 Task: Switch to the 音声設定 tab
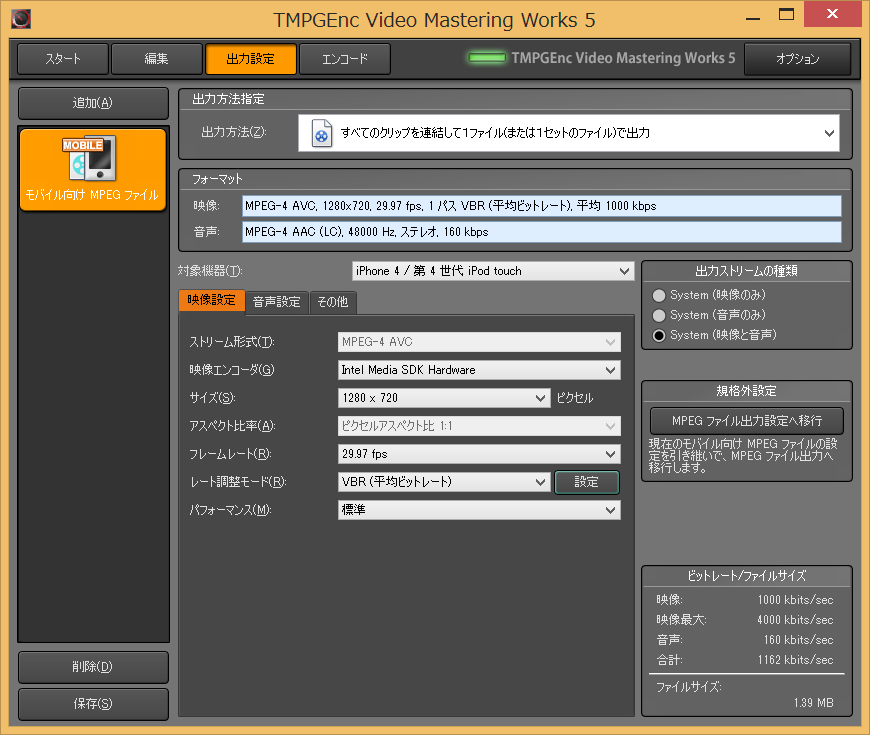276,301
